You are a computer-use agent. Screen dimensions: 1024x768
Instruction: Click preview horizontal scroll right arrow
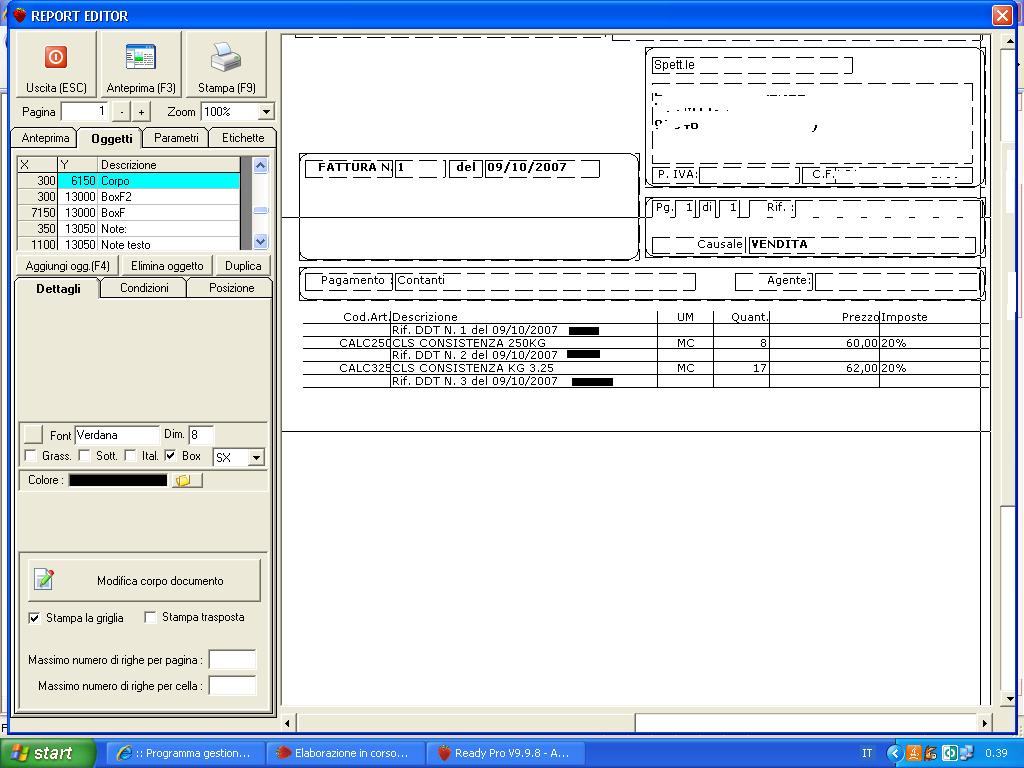[985, 723]
